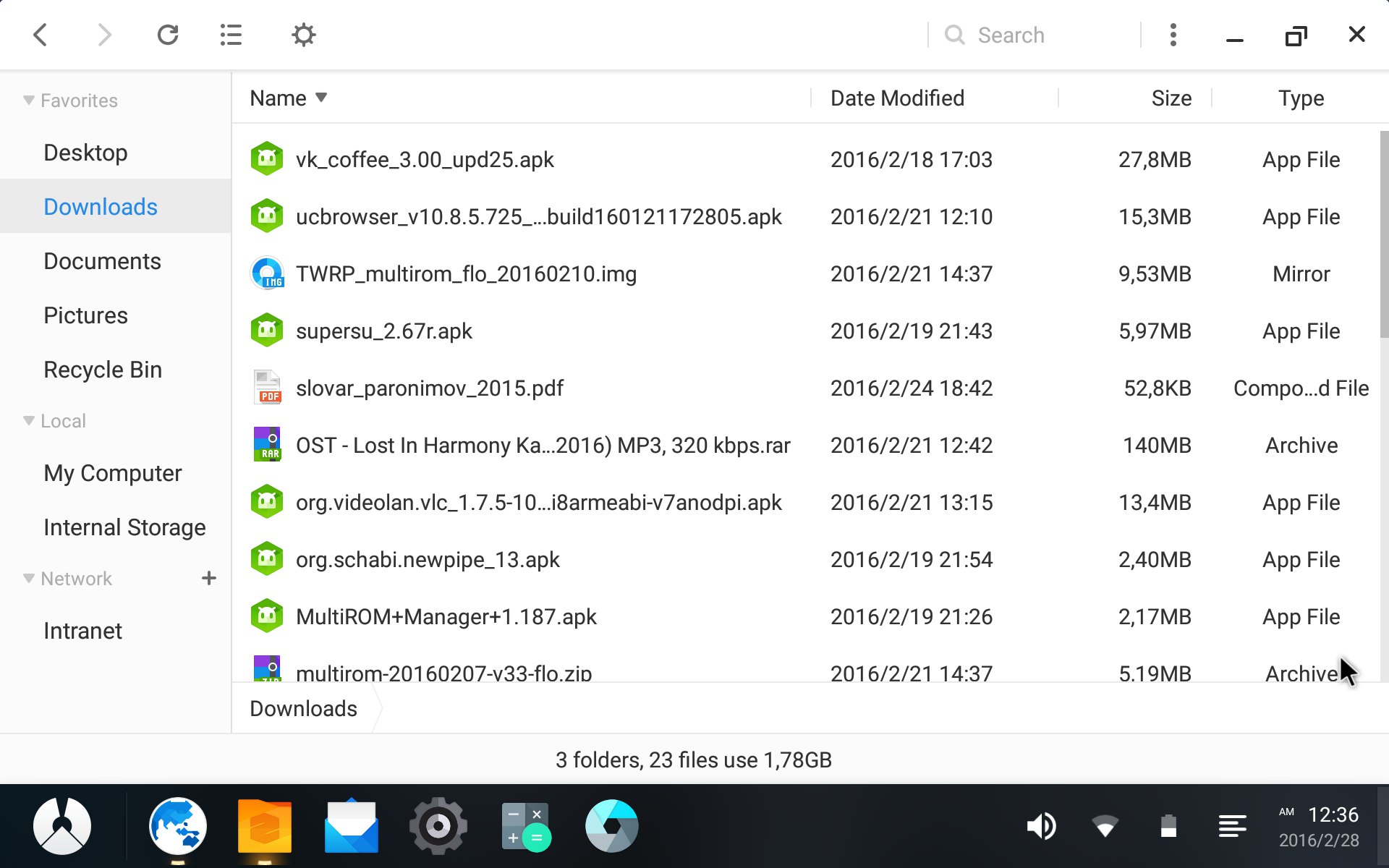
Task: Open the three-dot more options menu
Action: click(x=1173, y=35)
